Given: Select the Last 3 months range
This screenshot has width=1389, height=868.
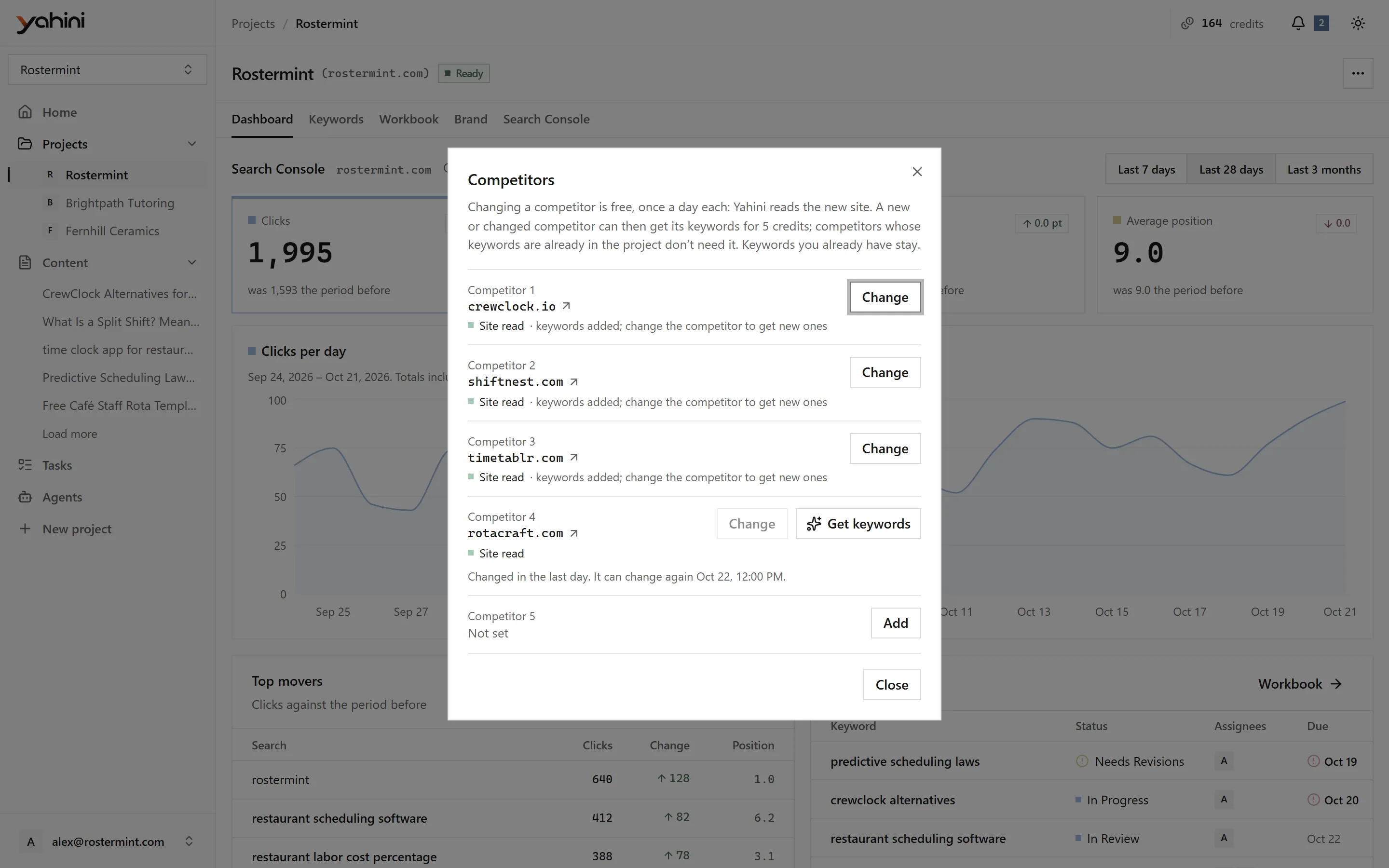Looking at the screenshot, I should point(1323,169).
